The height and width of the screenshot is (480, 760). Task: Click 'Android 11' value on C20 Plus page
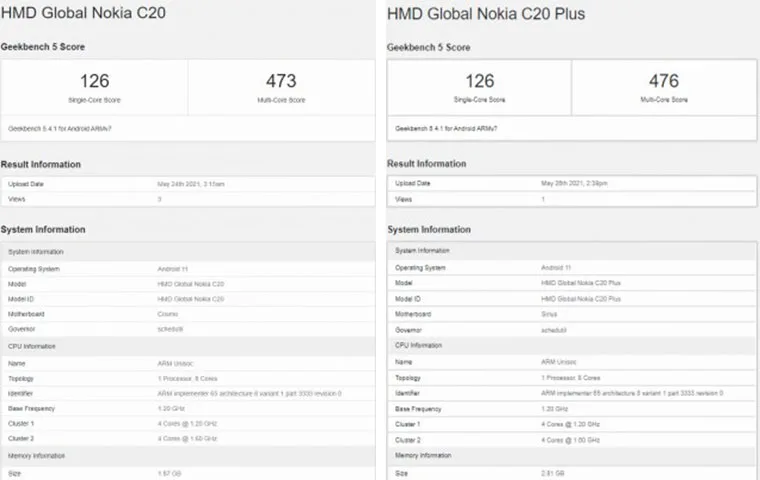(x=556, y=268)
